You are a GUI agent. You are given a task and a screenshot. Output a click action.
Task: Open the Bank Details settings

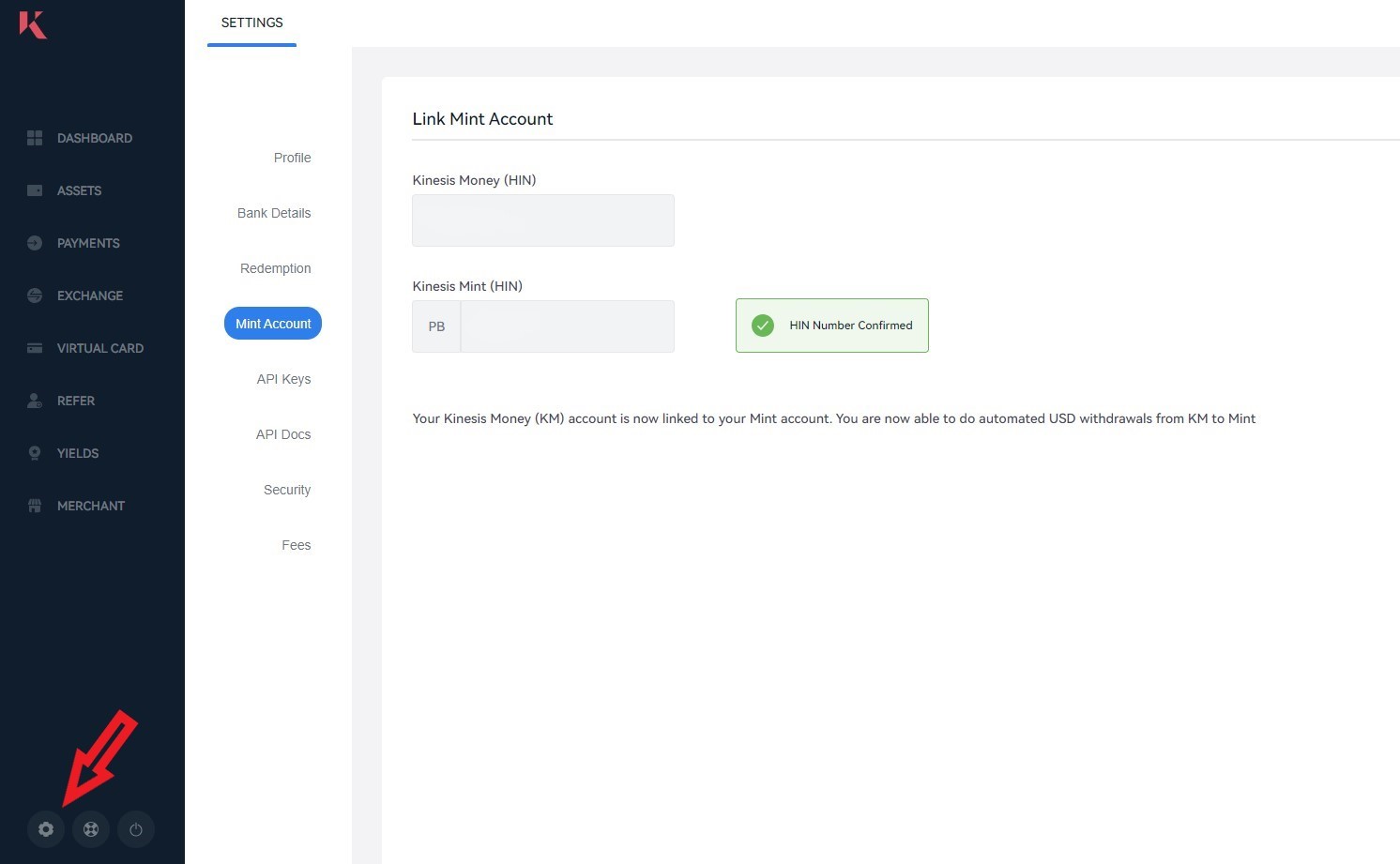(274, 213)
